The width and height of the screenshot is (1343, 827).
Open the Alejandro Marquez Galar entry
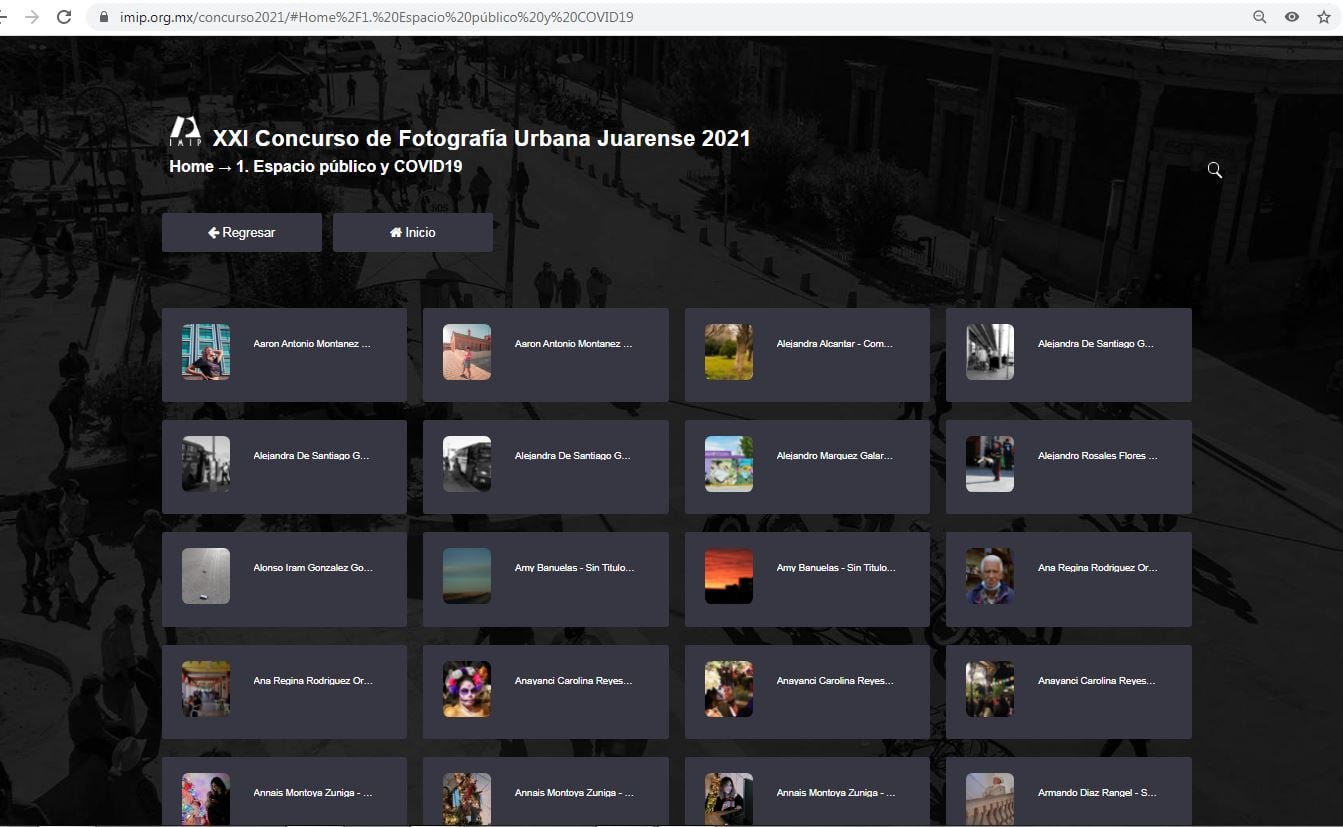pyautogui.click(x=806, y=466)
